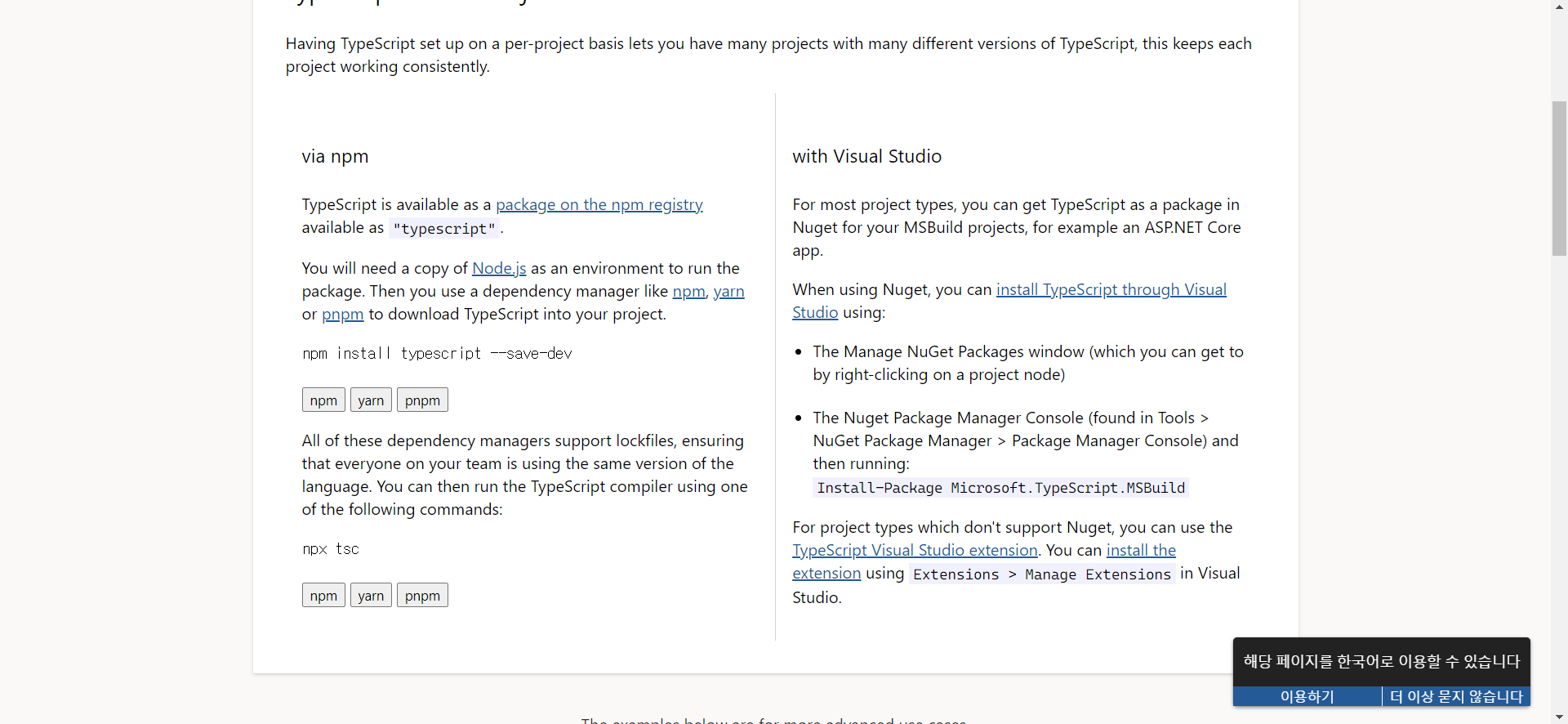The width and height of the screenshot is (1568, 724).
Task: Switch to pnpm tab under npx tsc
Action: click(422, 595)
